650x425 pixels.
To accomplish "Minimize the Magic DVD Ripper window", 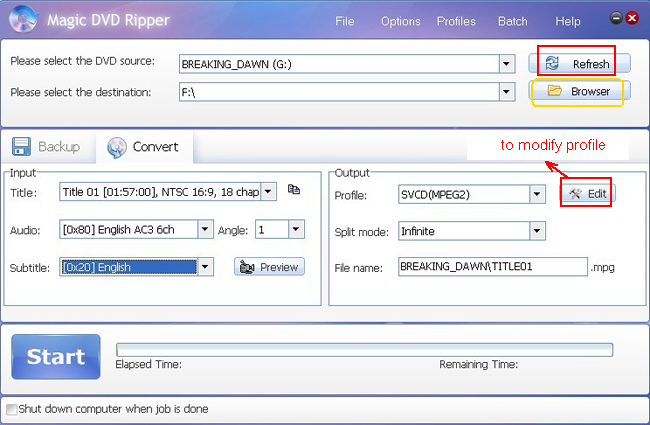I will 616,18.
